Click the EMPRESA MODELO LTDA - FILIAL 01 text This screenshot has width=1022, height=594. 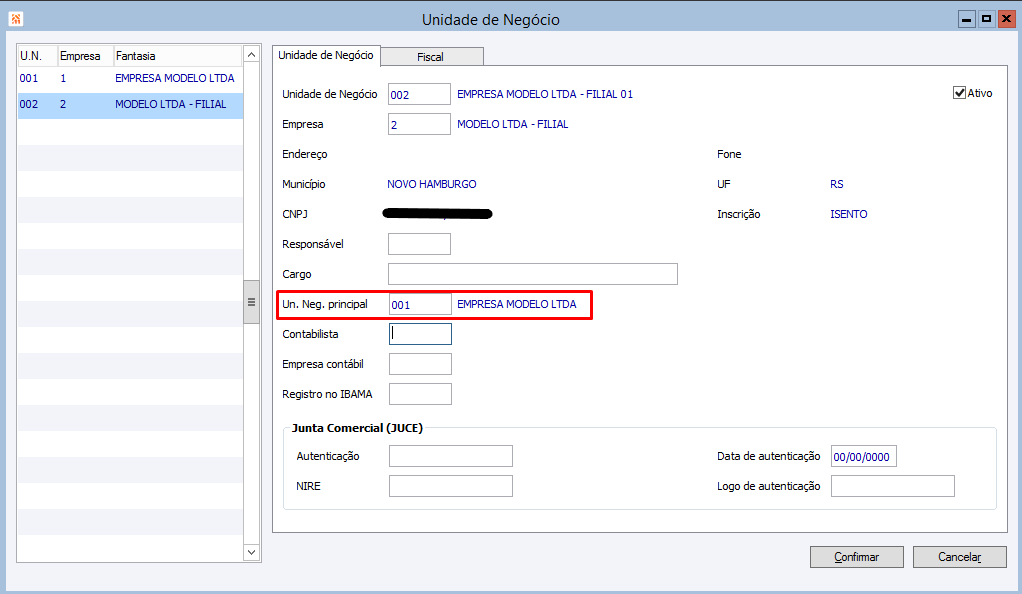[545, 95]
